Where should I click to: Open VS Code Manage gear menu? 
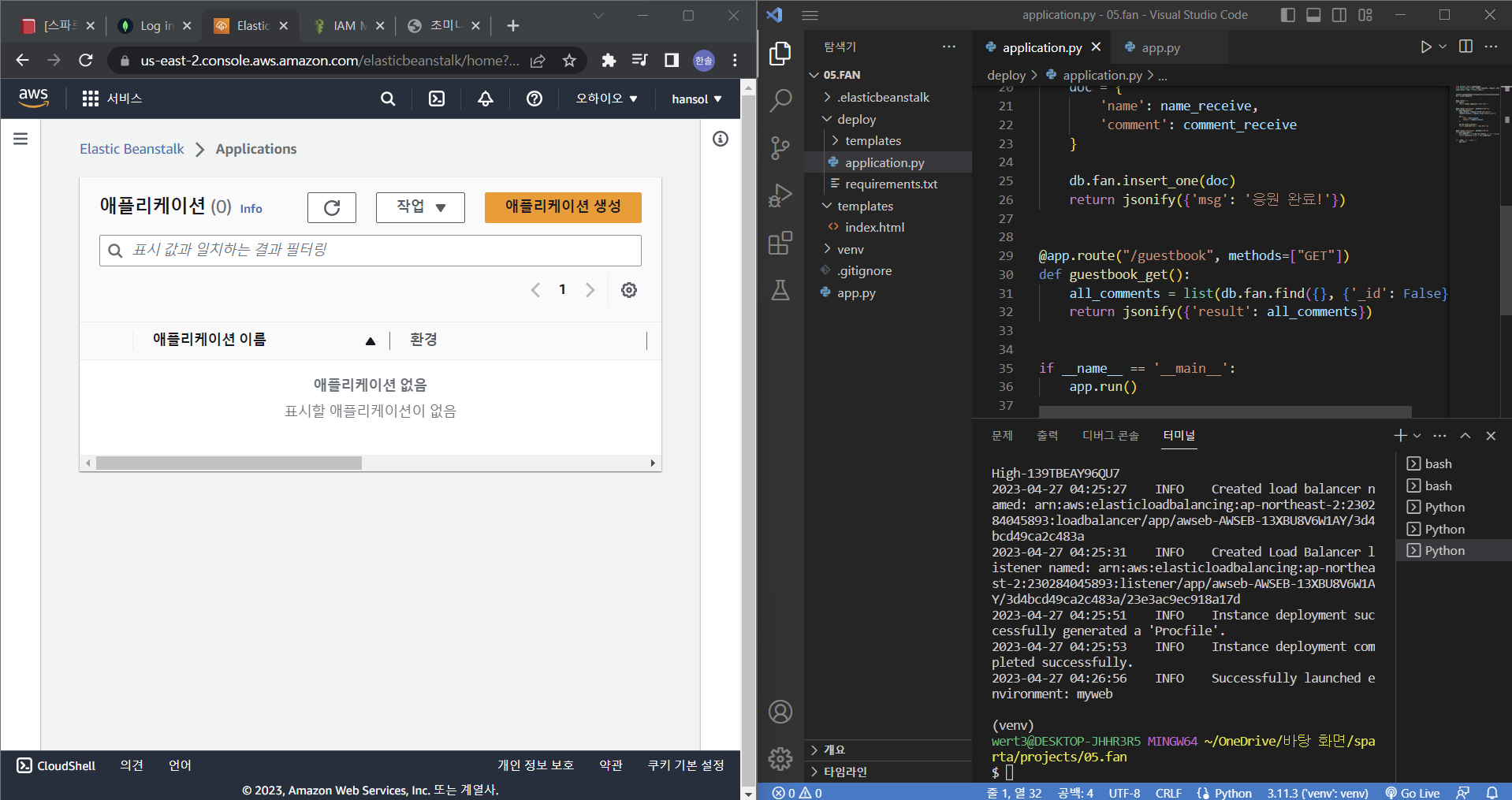tap(780, 759)
